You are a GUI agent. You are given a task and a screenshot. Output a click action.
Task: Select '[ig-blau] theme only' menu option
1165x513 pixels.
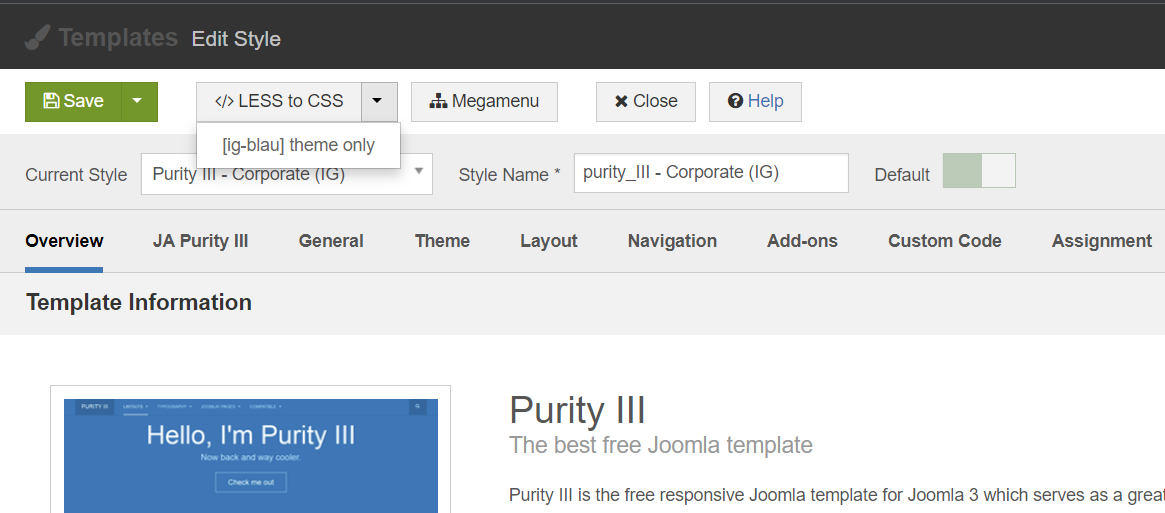pos(298,145)
